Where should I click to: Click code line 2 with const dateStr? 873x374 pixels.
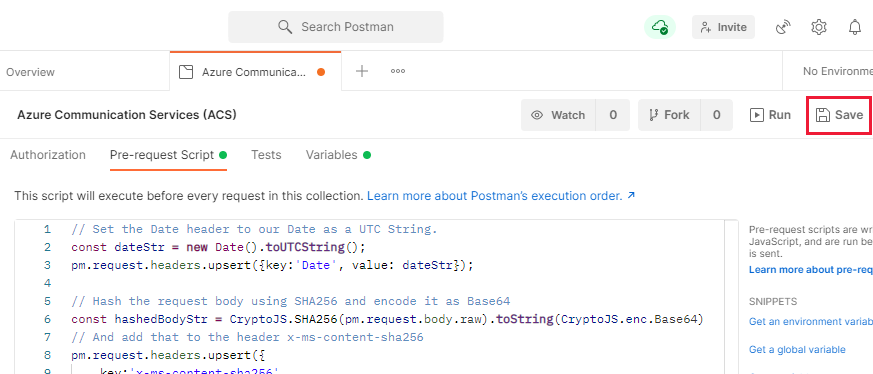(219, 247)
